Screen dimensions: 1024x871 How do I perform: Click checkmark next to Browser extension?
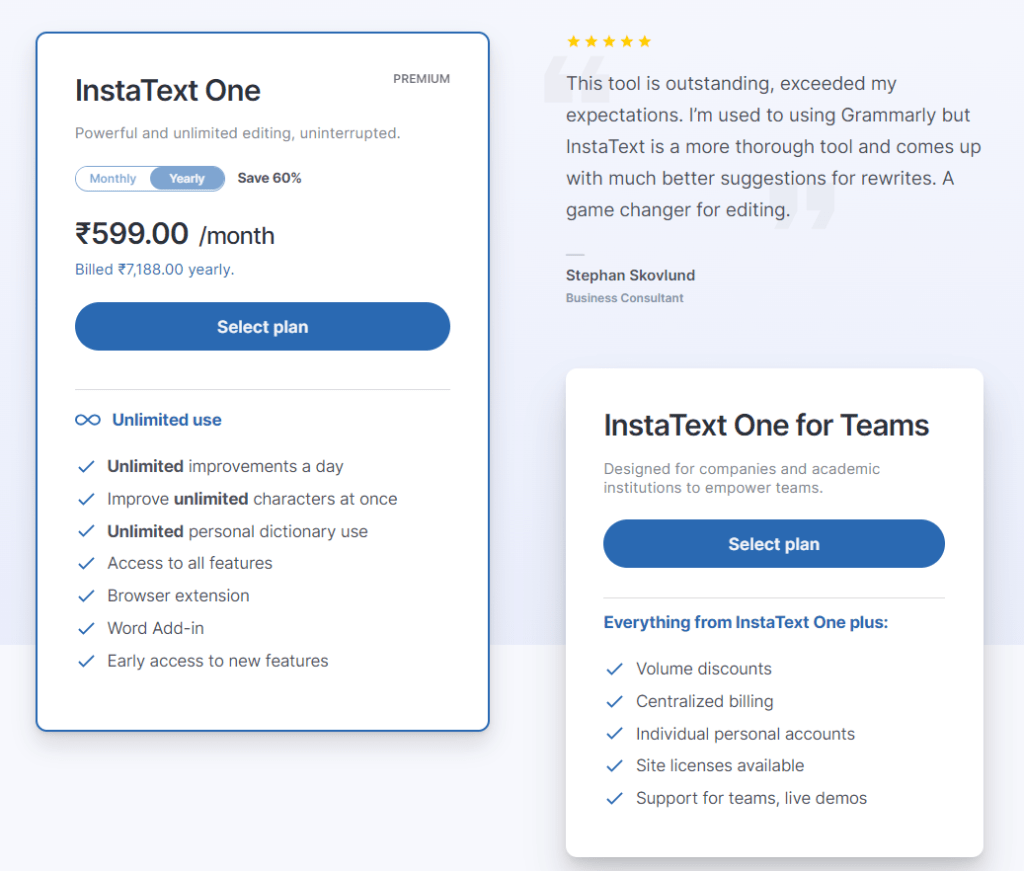click(x=86, y=596)
